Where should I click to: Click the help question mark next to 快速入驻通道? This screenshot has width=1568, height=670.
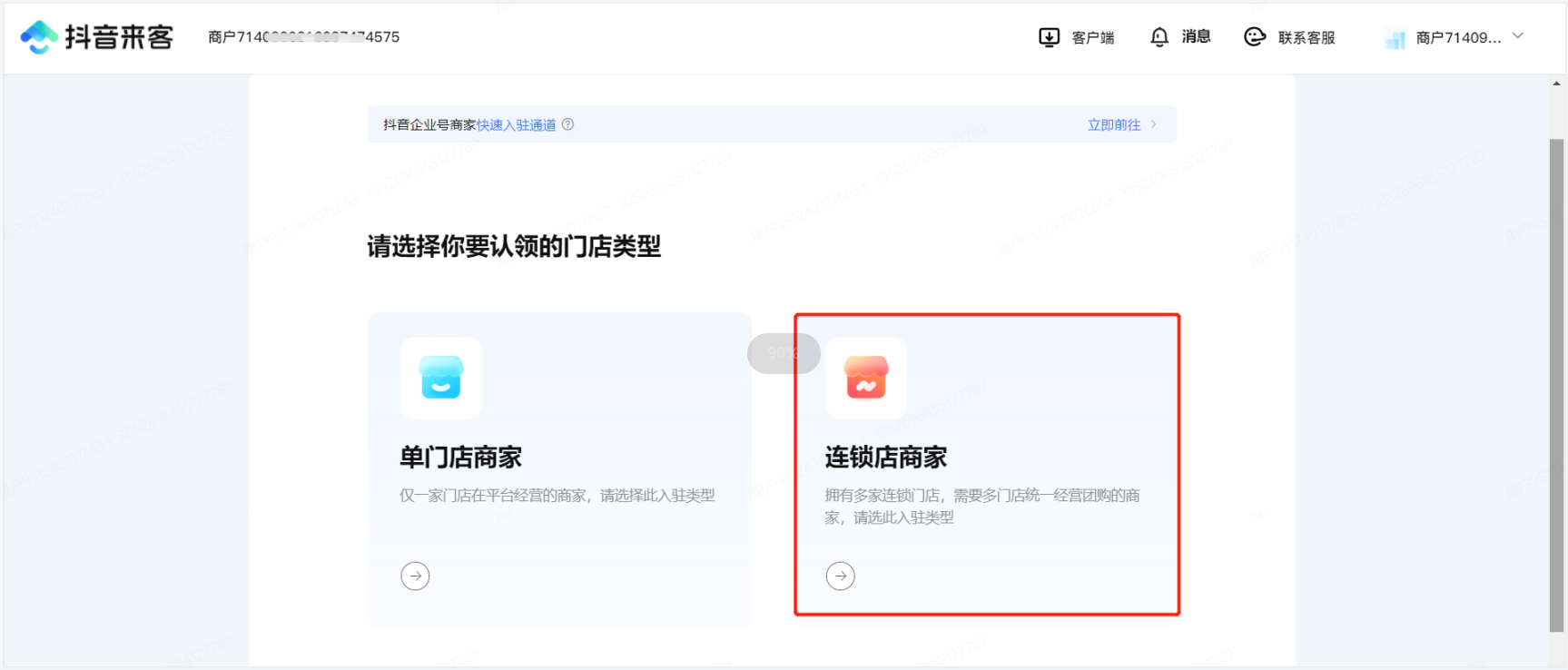(x=567, y=124)
